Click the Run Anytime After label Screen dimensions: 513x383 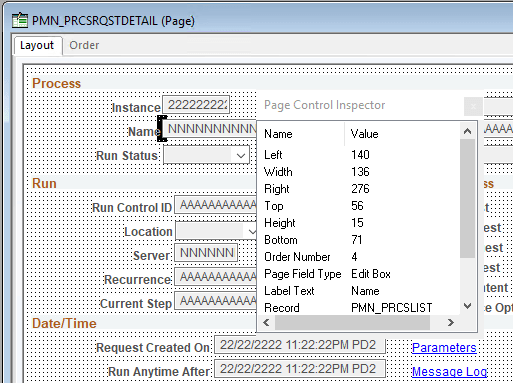click(x=159, y=372)
